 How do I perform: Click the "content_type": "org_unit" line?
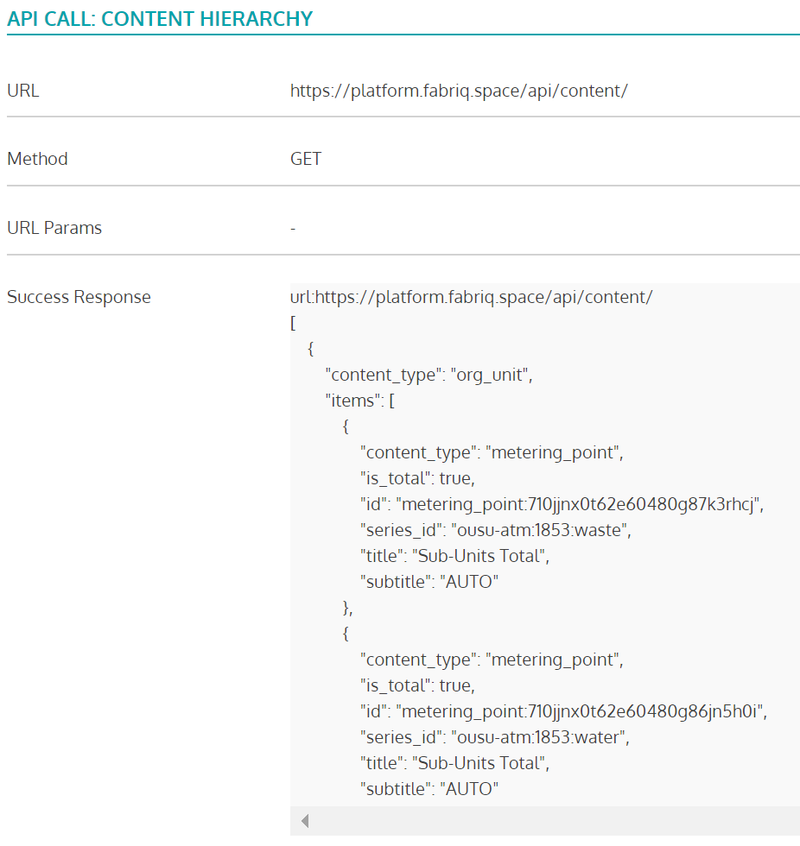429,374
